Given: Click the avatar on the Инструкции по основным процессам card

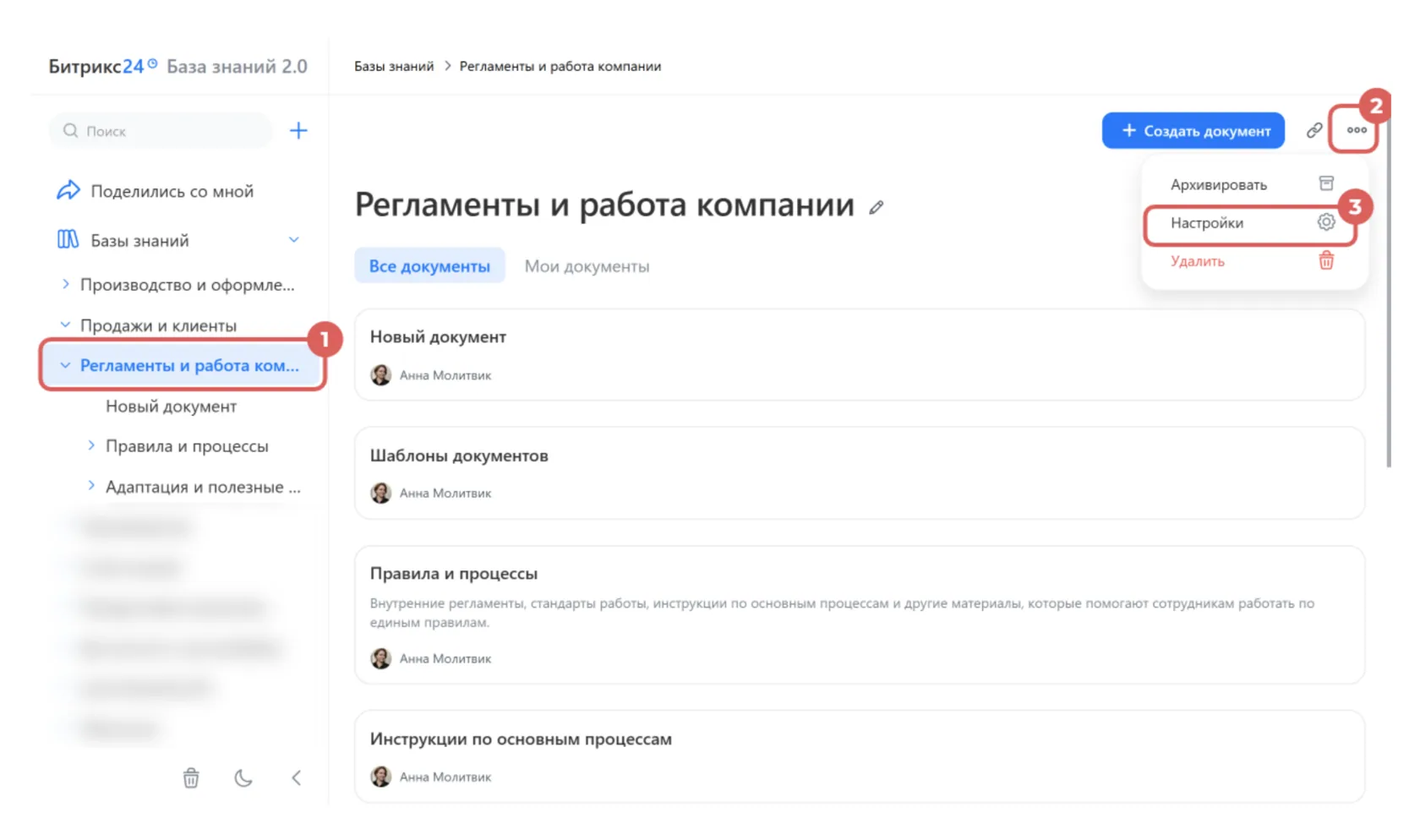Looking at the screenshot, I should 381,776.
